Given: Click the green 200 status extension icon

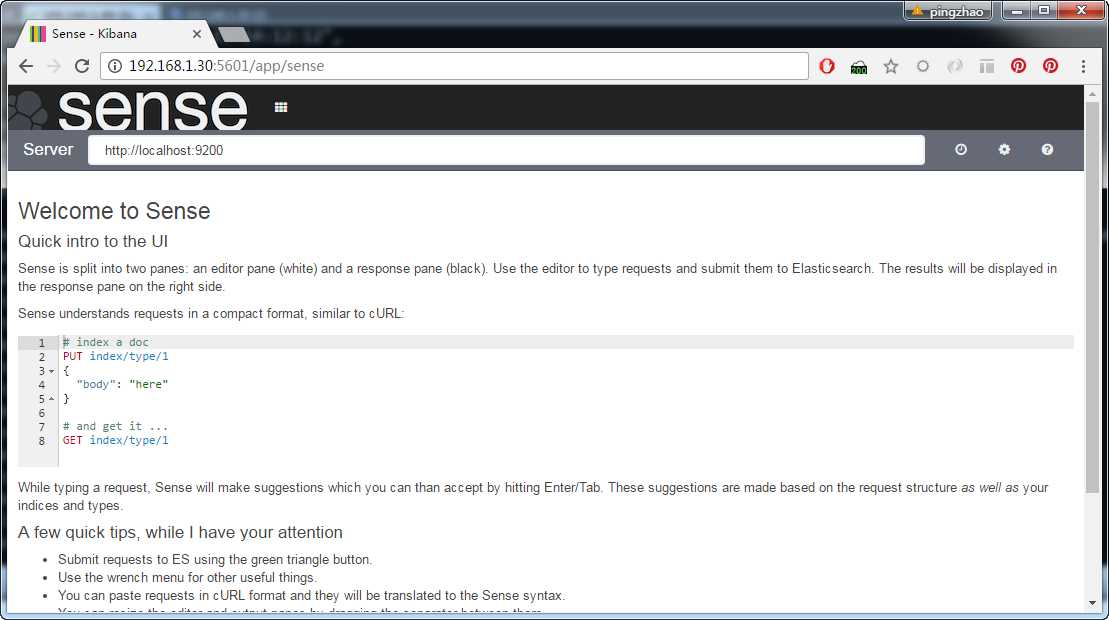Looking at the screenshot, I should coord(859,66).
